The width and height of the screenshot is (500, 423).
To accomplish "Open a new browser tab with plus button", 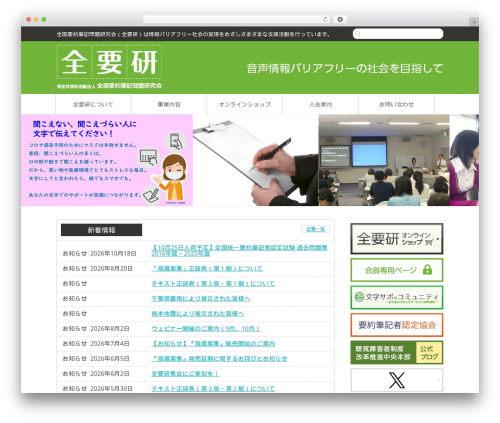I will pyautogui.click(x=474, y=22).
